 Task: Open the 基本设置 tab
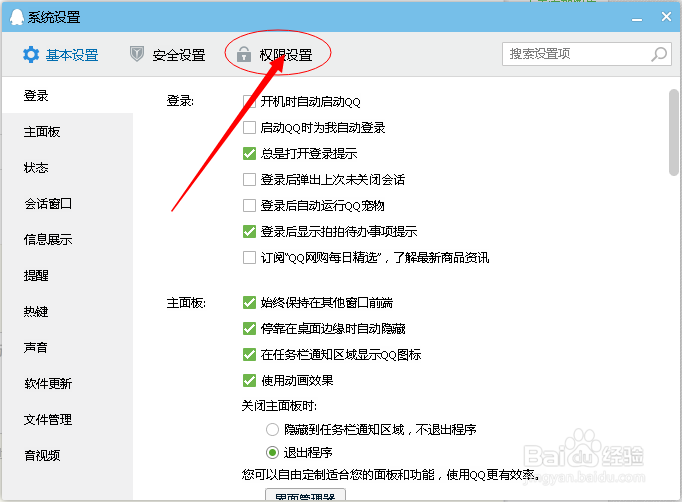point(60,55)
